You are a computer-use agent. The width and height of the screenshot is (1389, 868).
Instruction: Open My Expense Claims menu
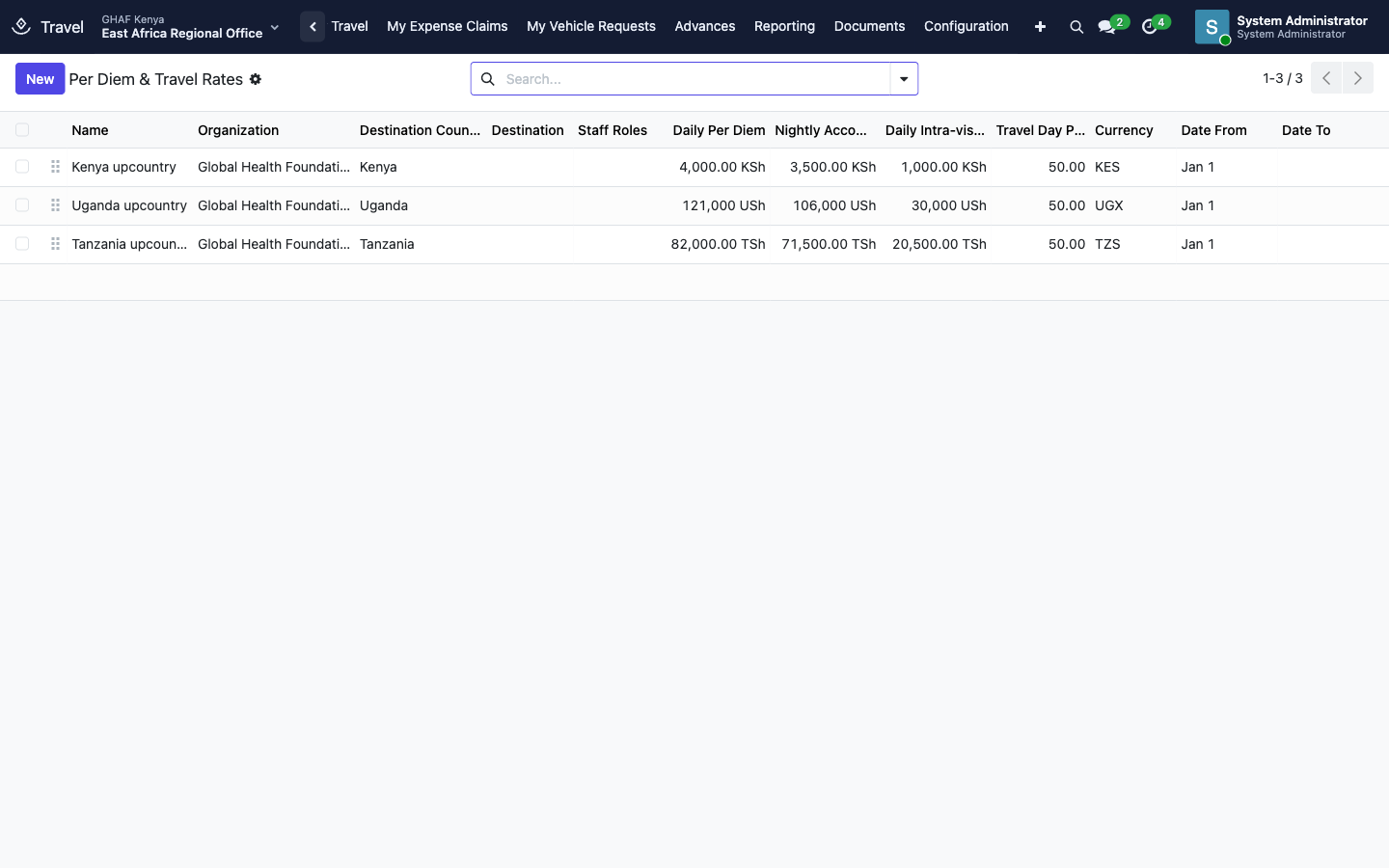pos(447,27)
